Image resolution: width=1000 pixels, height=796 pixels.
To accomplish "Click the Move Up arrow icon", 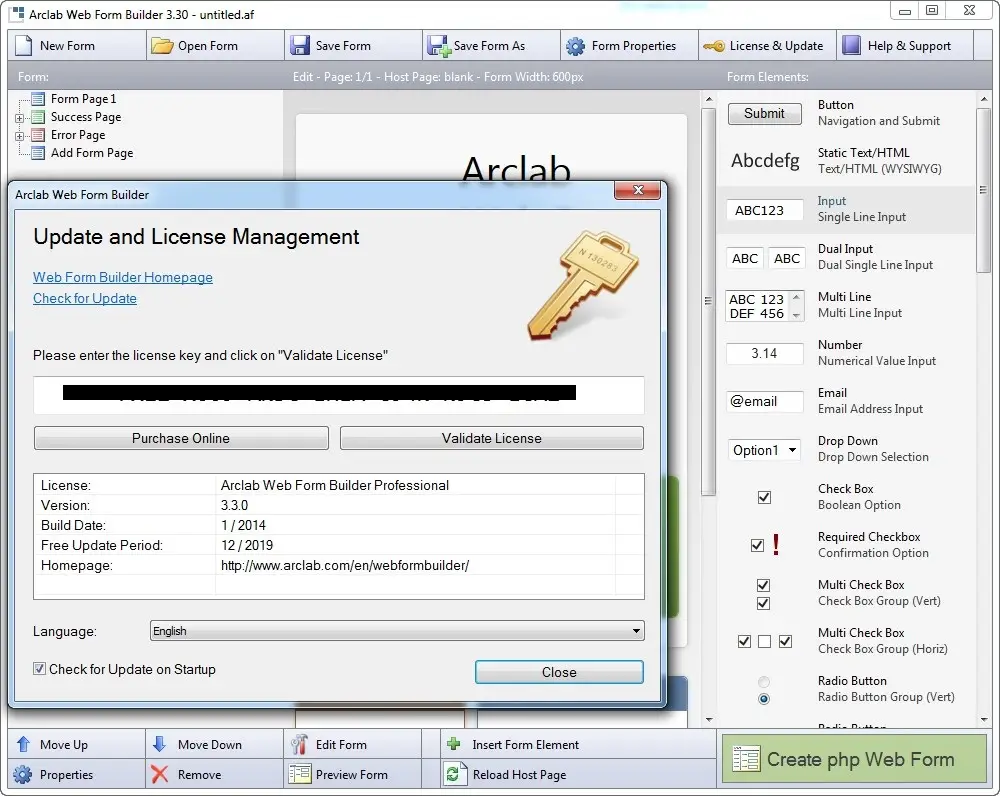I will (x=24, y=744).
